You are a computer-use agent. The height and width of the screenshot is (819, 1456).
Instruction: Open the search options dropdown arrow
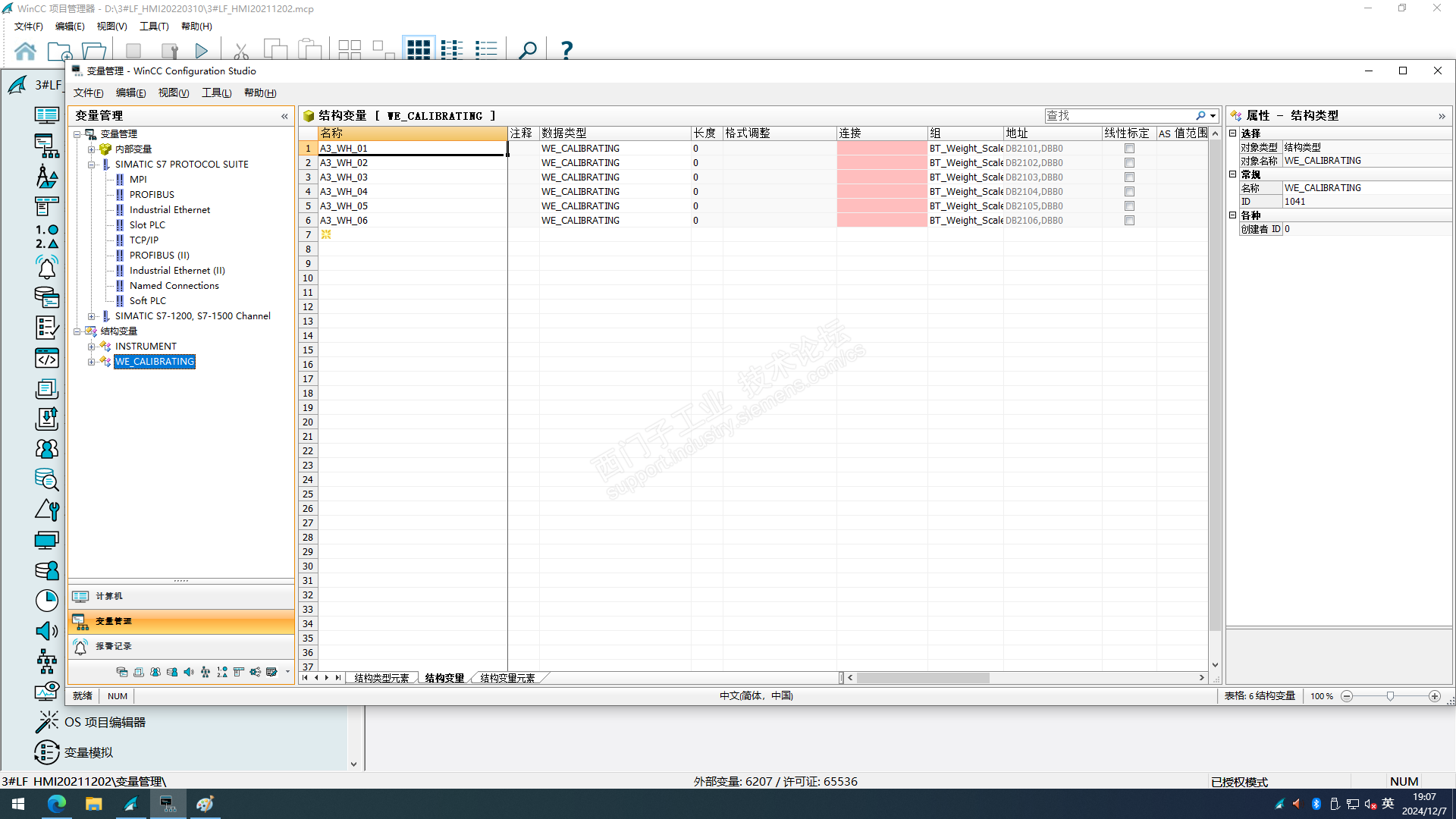tap(1213, 116)
